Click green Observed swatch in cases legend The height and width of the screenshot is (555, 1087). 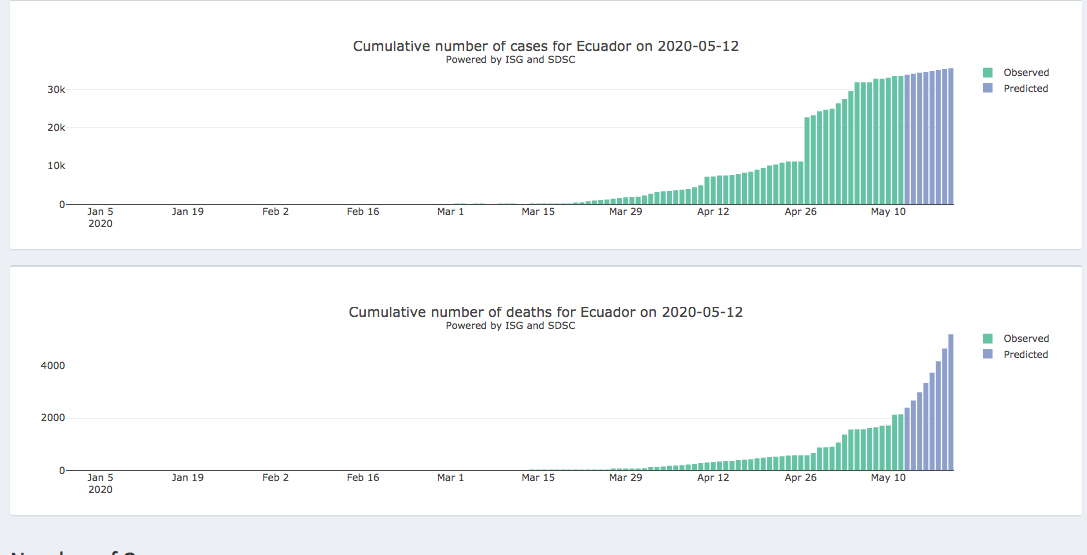click(x=988, y=73)
